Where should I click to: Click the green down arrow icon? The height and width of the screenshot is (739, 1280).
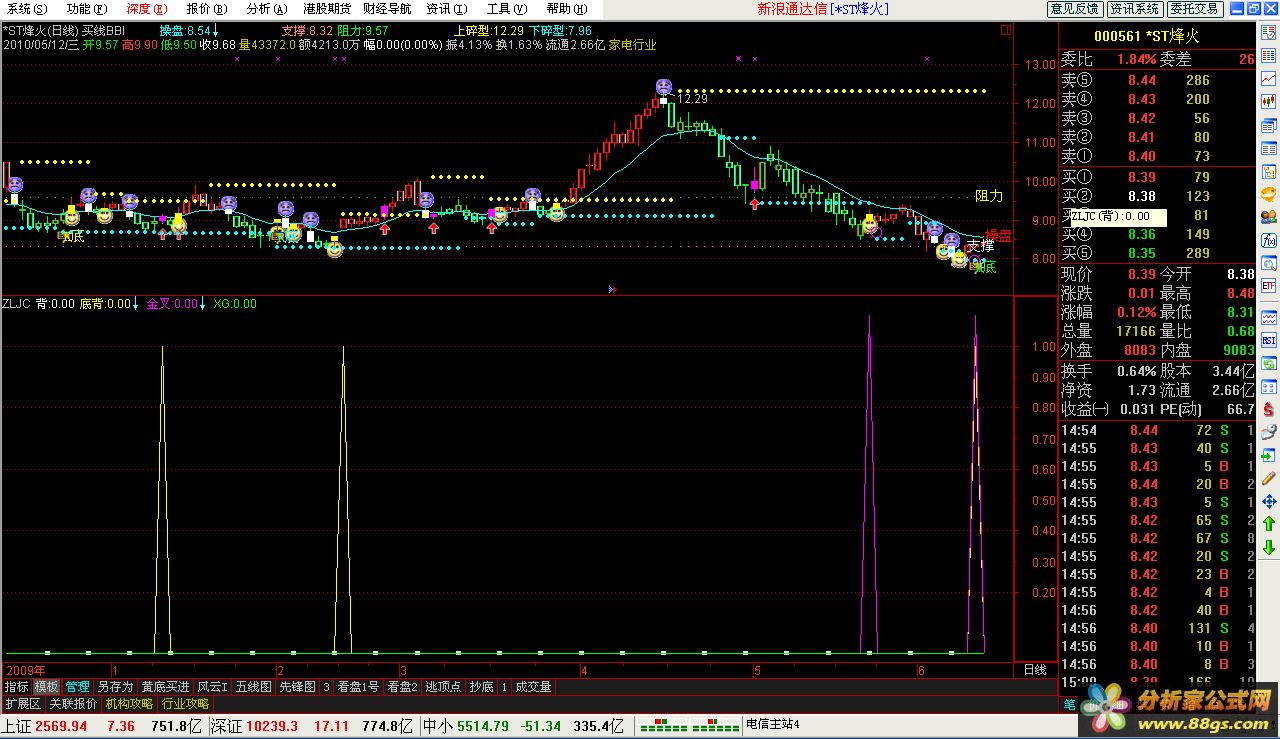[x=1268, y=547]
